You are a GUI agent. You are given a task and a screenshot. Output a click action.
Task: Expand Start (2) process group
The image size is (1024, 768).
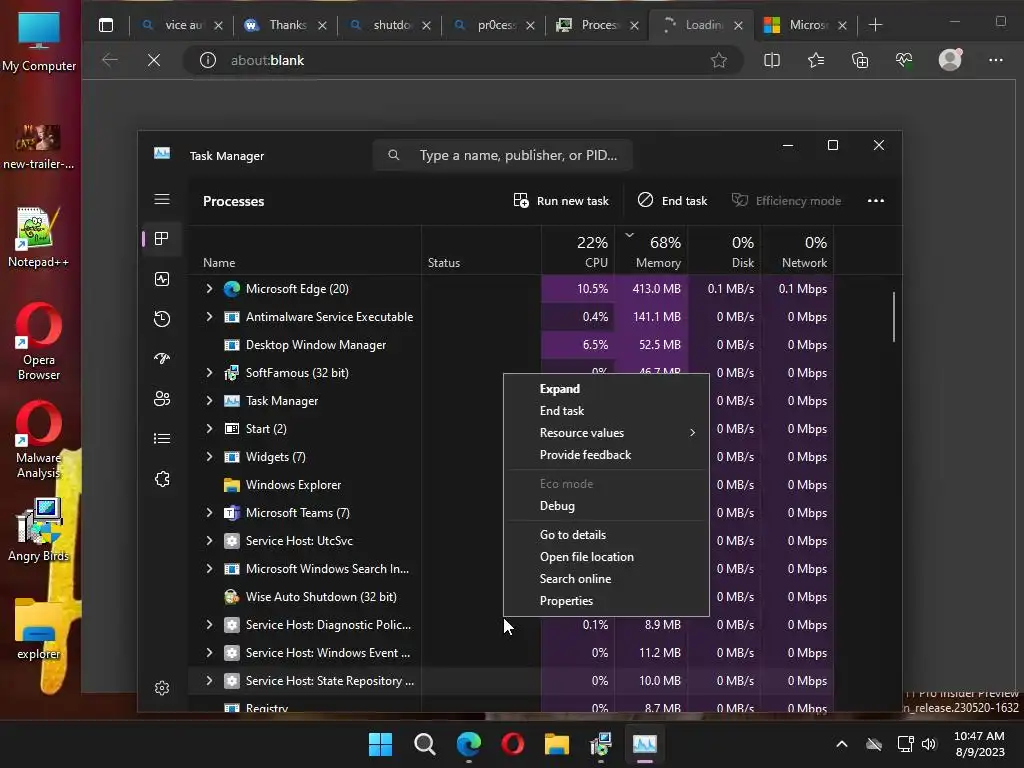point(209,428)
